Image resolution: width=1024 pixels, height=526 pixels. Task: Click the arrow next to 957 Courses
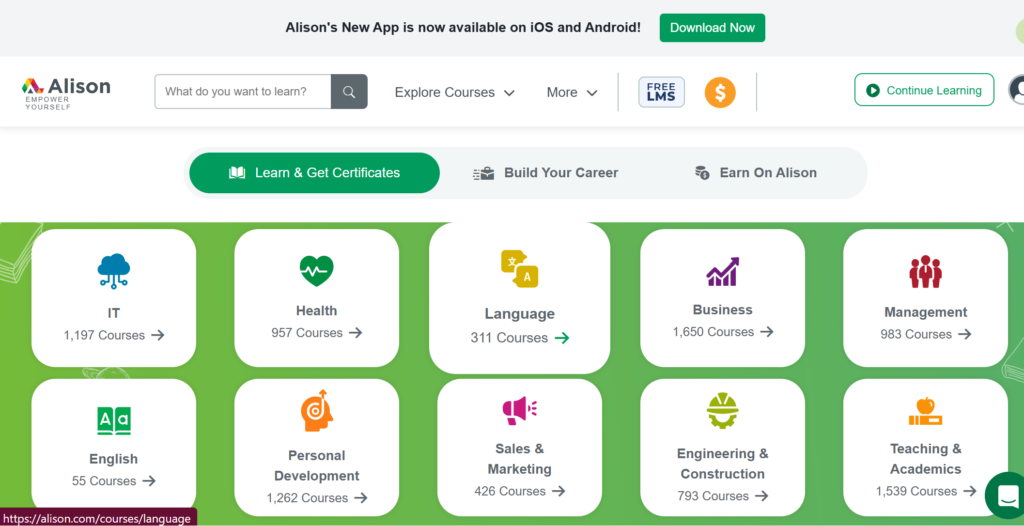pyautogui.click(x=355, y=333)
